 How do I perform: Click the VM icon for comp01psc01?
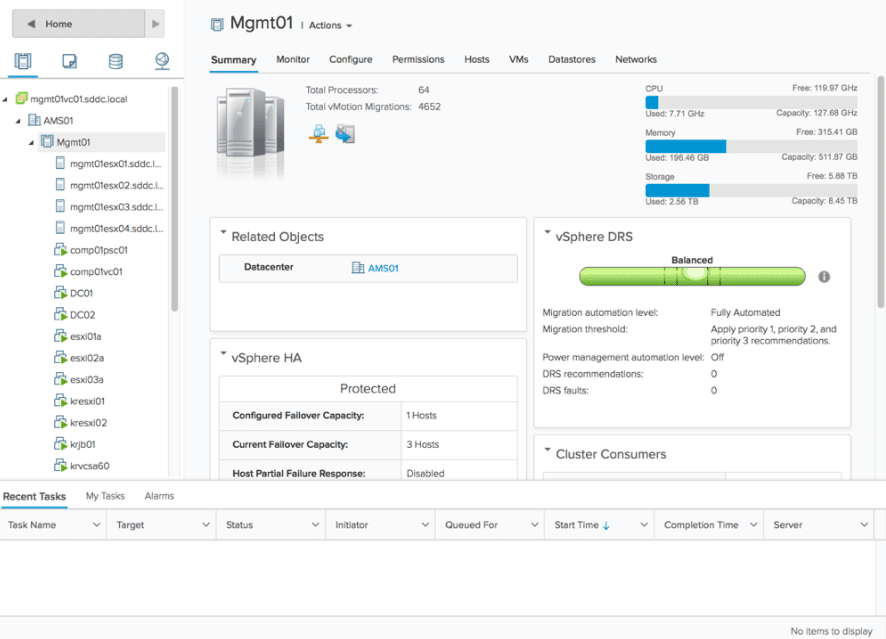60,249
